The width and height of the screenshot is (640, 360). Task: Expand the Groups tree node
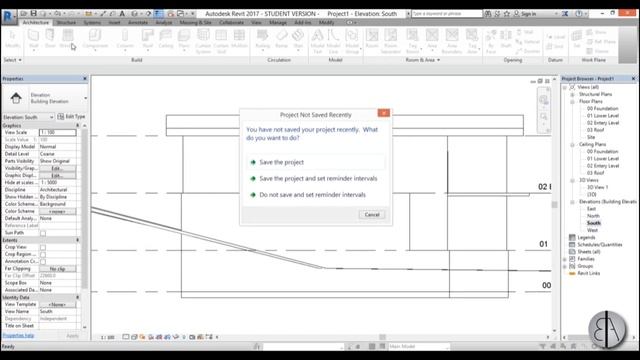pyautogui.click(x=565, y=266)
